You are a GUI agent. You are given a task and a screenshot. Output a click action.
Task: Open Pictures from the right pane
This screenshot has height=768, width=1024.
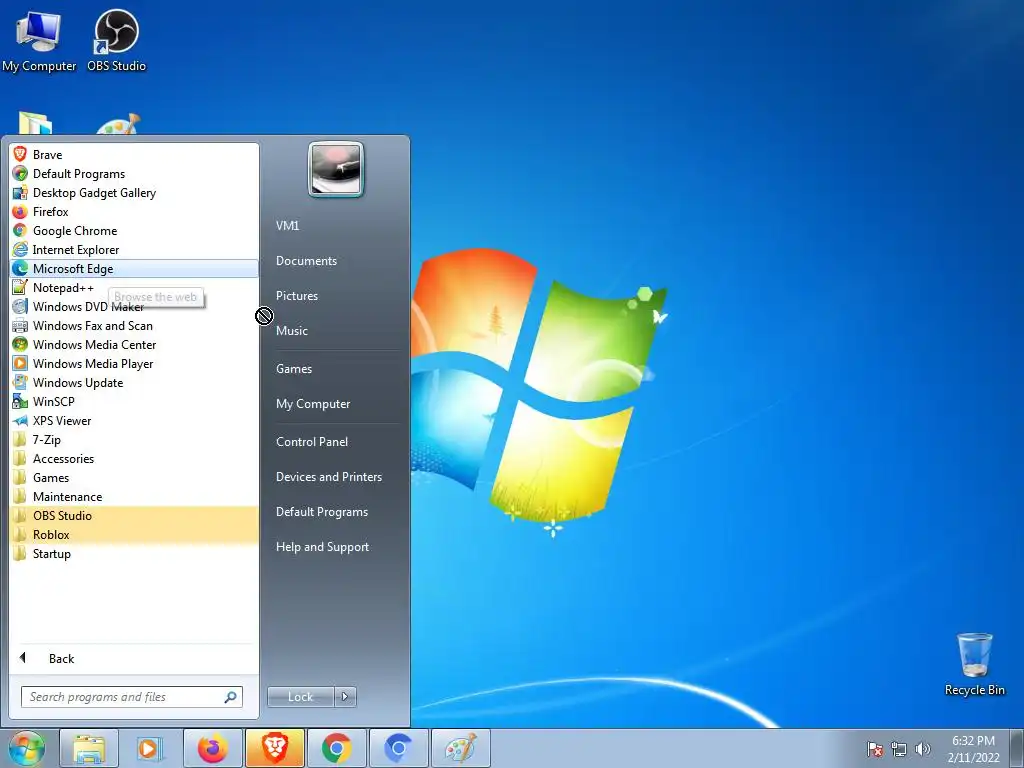click(334, 296)
